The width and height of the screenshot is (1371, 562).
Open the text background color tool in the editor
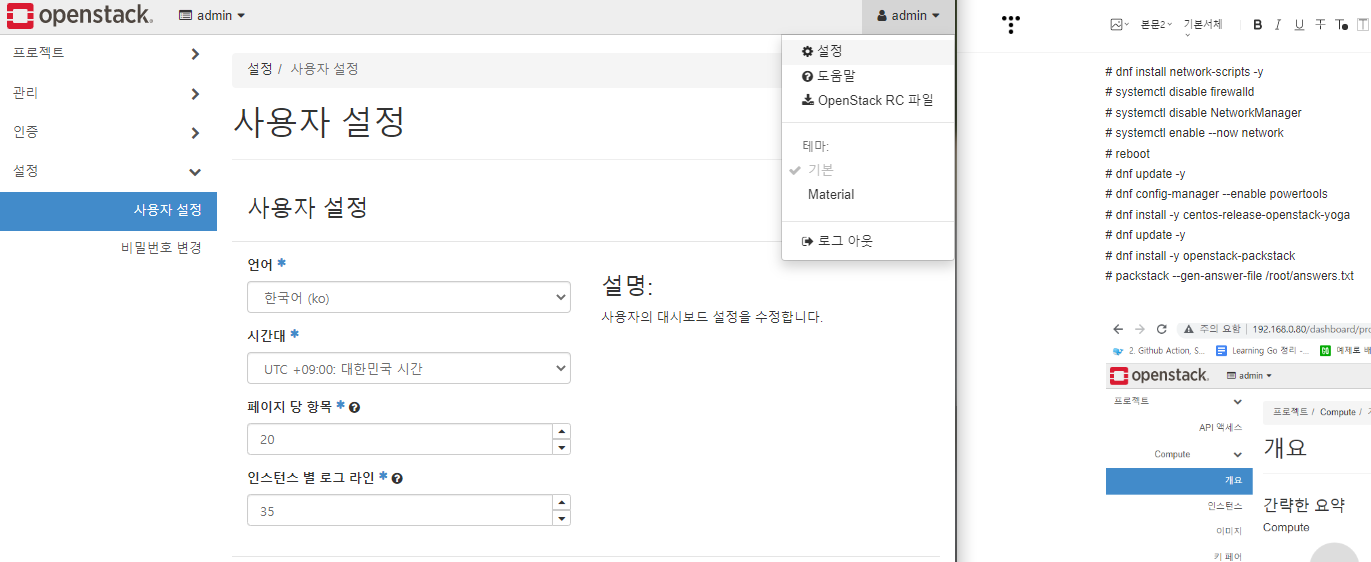tap(1362, 25)
